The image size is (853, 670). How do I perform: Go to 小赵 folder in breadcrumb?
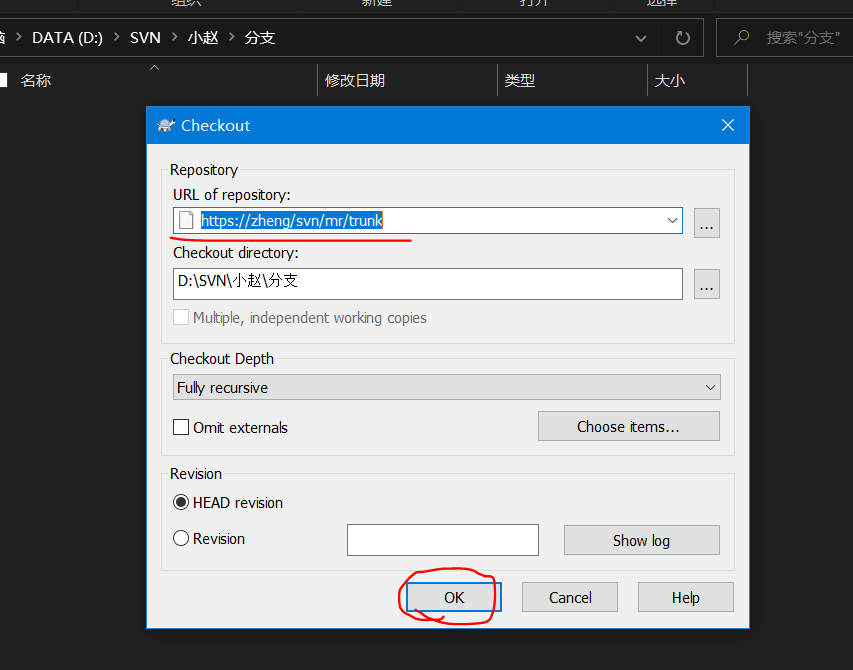point(203,38)
